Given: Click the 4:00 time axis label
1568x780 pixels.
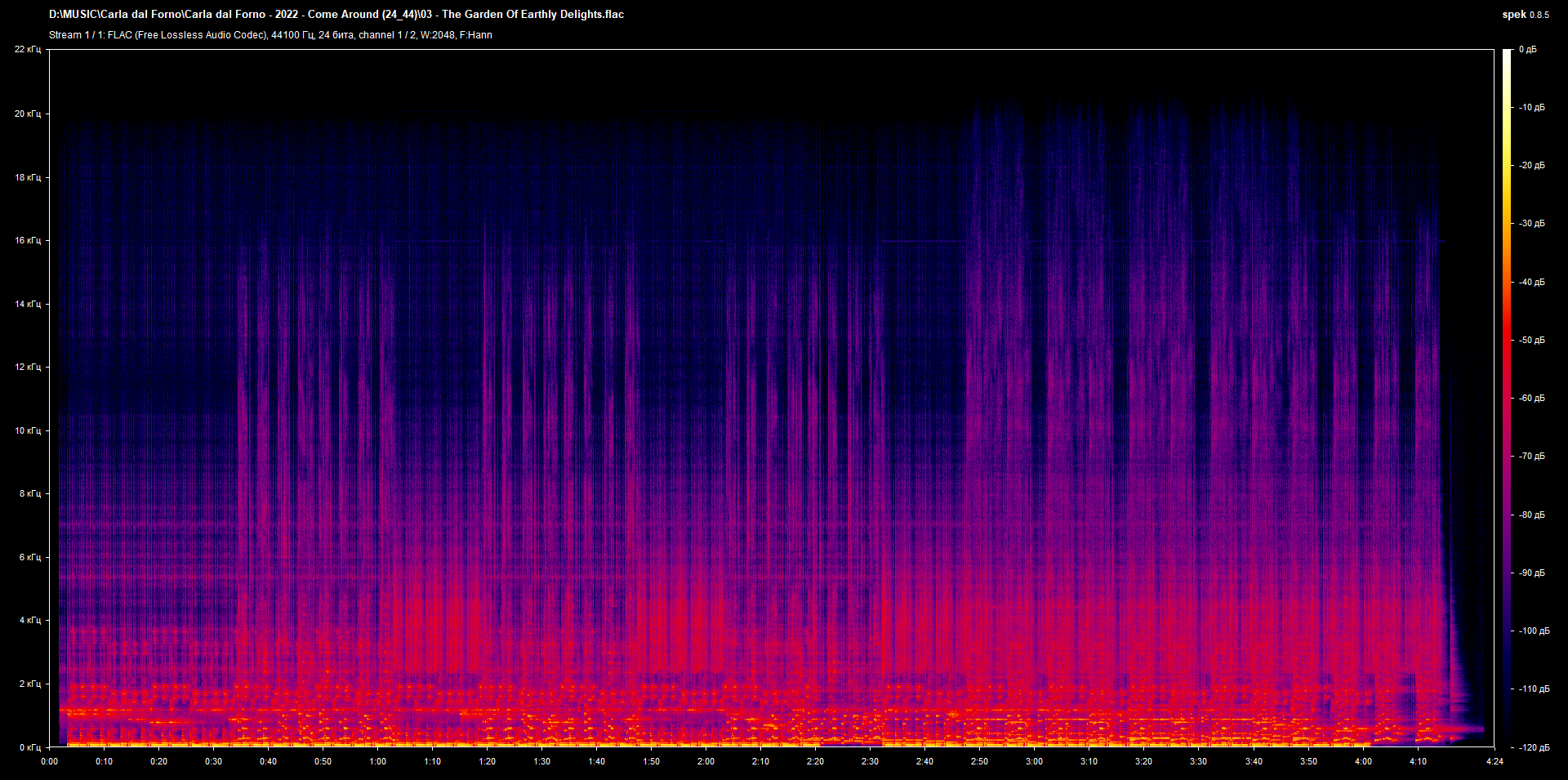Looking at the screenshot, I should click(x=1364, y=761).
